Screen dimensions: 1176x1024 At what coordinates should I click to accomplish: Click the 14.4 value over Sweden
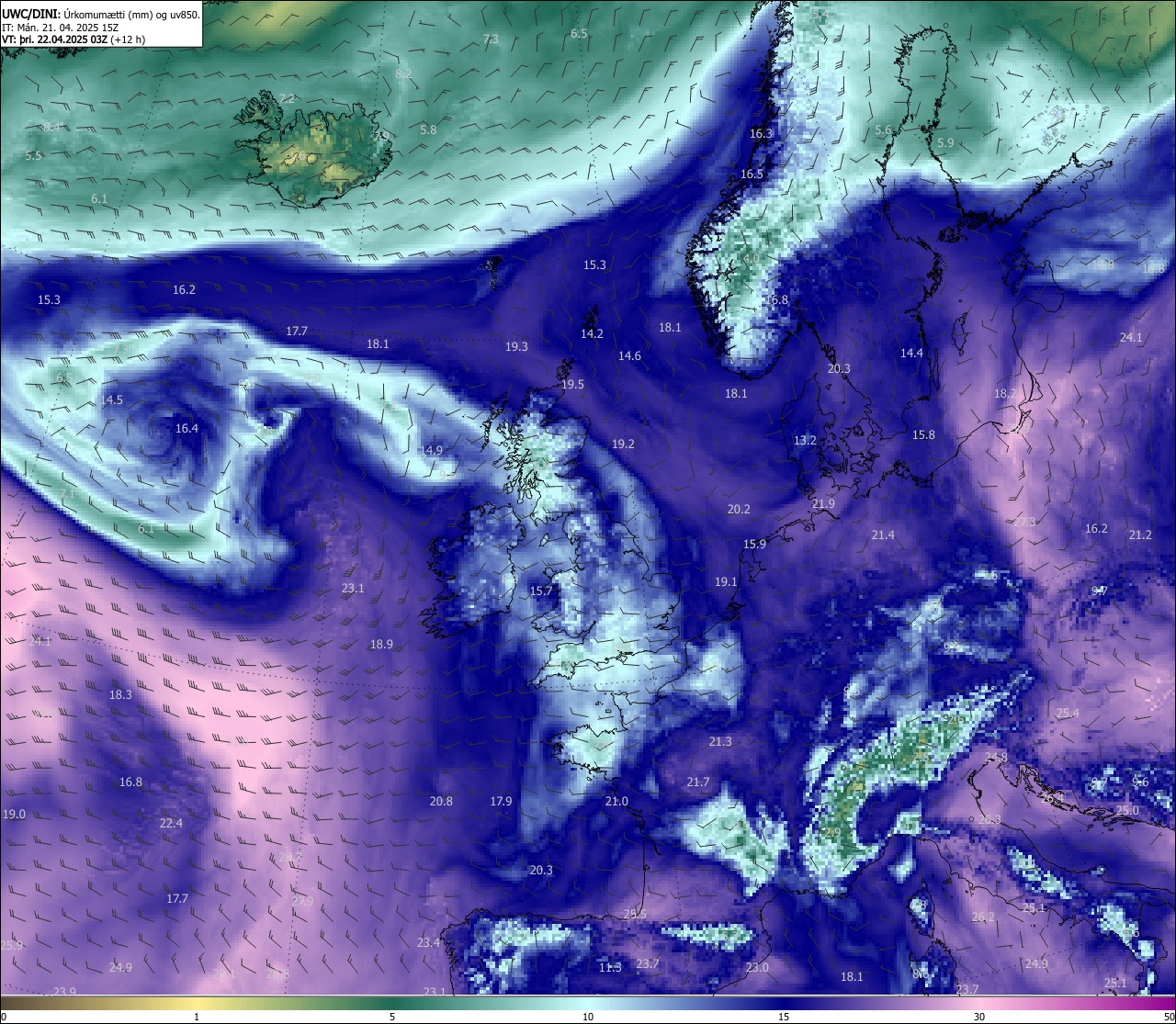(x=911, y=353)
